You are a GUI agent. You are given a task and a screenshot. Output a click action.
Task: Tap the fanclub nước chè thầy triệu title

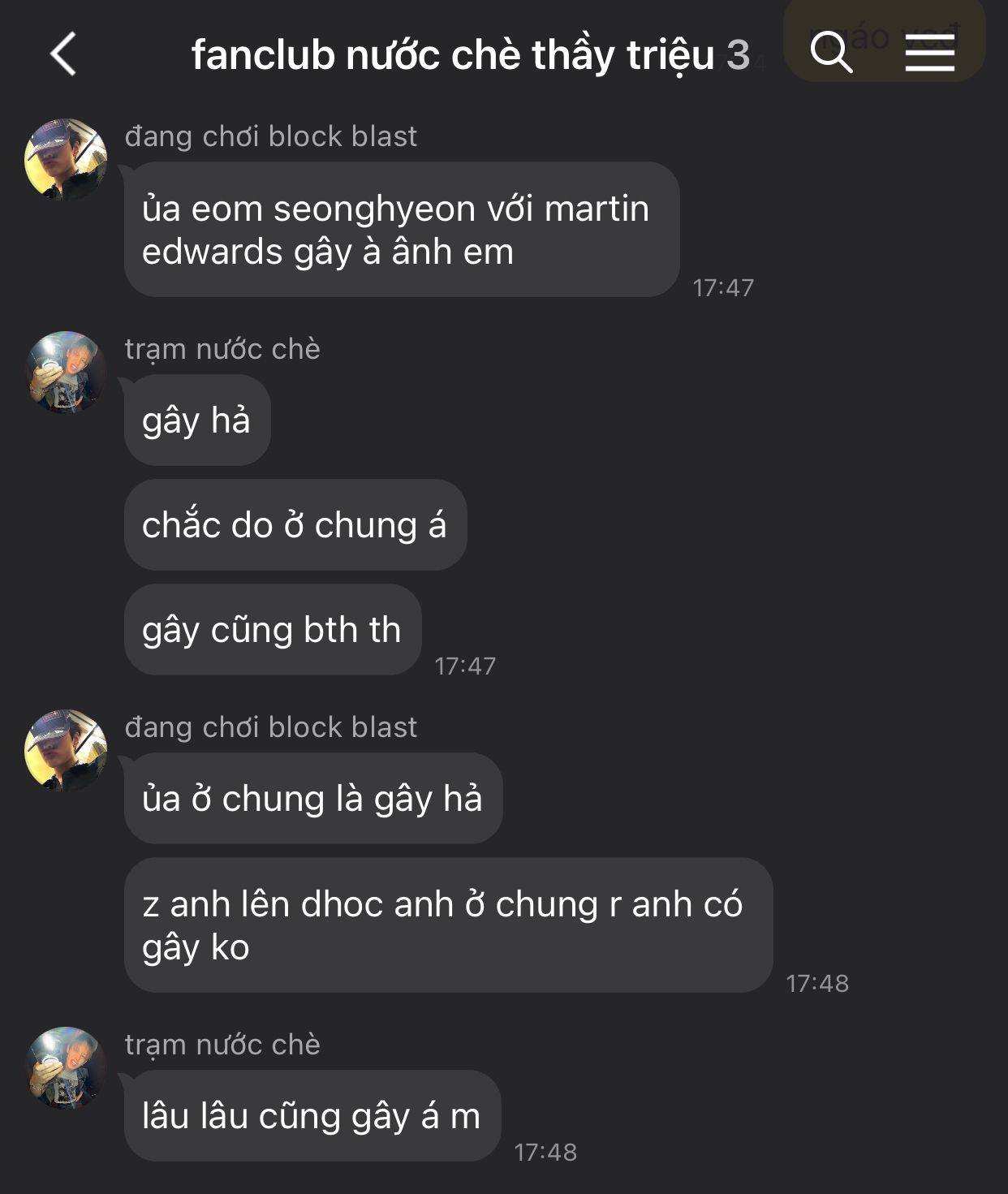[x=453, y=55]
